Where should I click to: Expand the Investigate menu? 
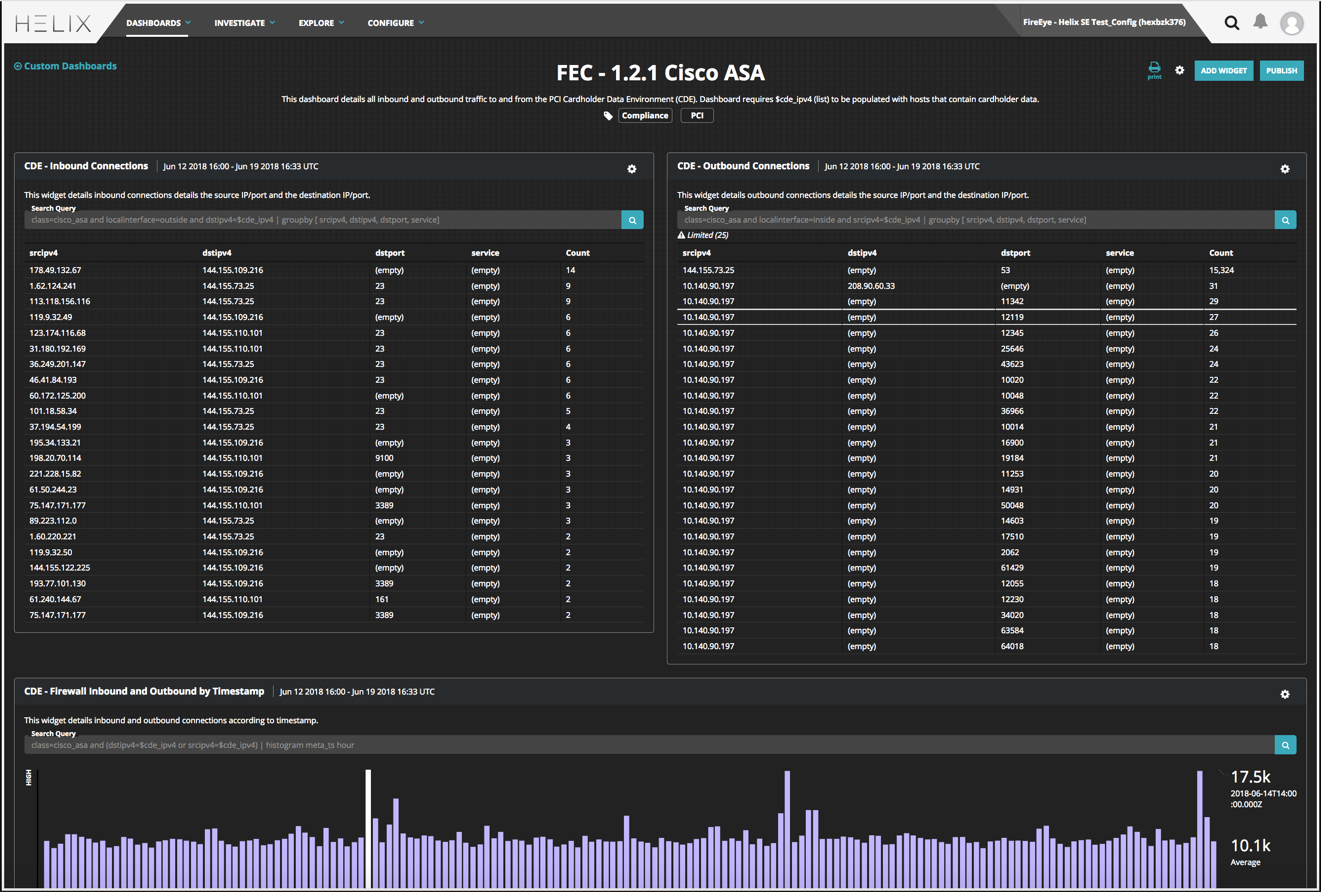point(244,23)
